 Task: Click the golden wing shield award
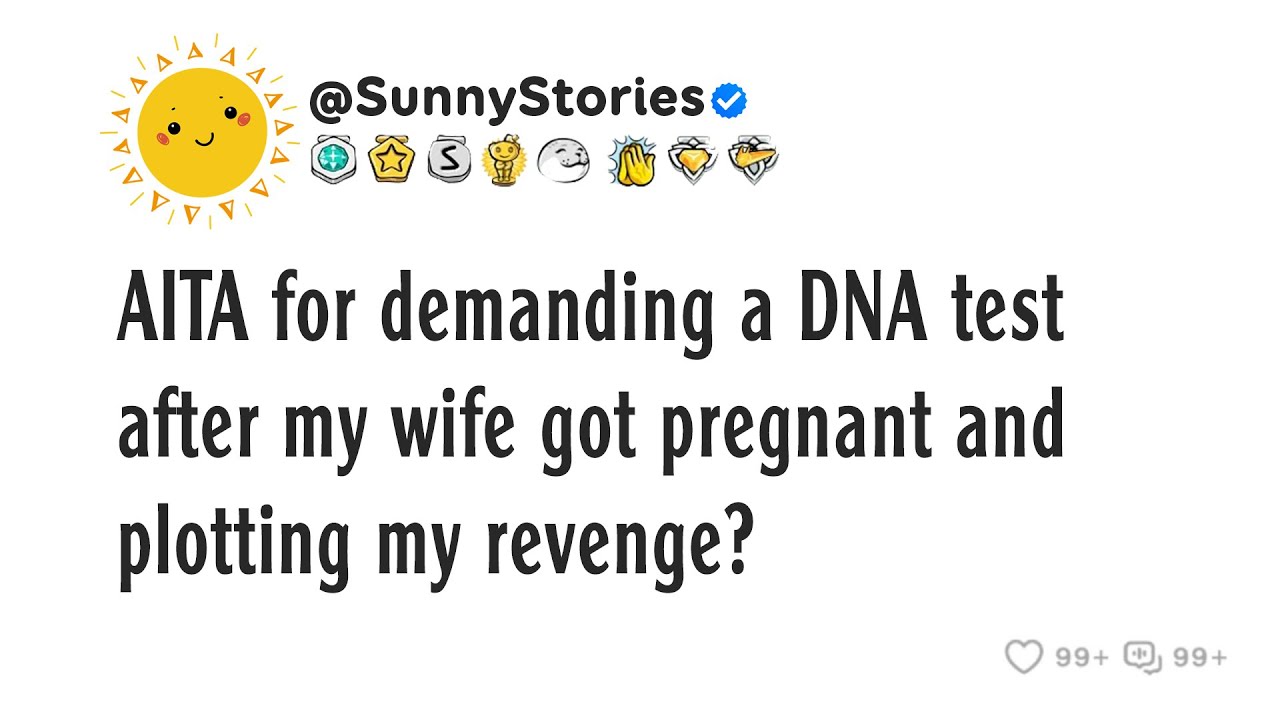click(x=752, y=160)
